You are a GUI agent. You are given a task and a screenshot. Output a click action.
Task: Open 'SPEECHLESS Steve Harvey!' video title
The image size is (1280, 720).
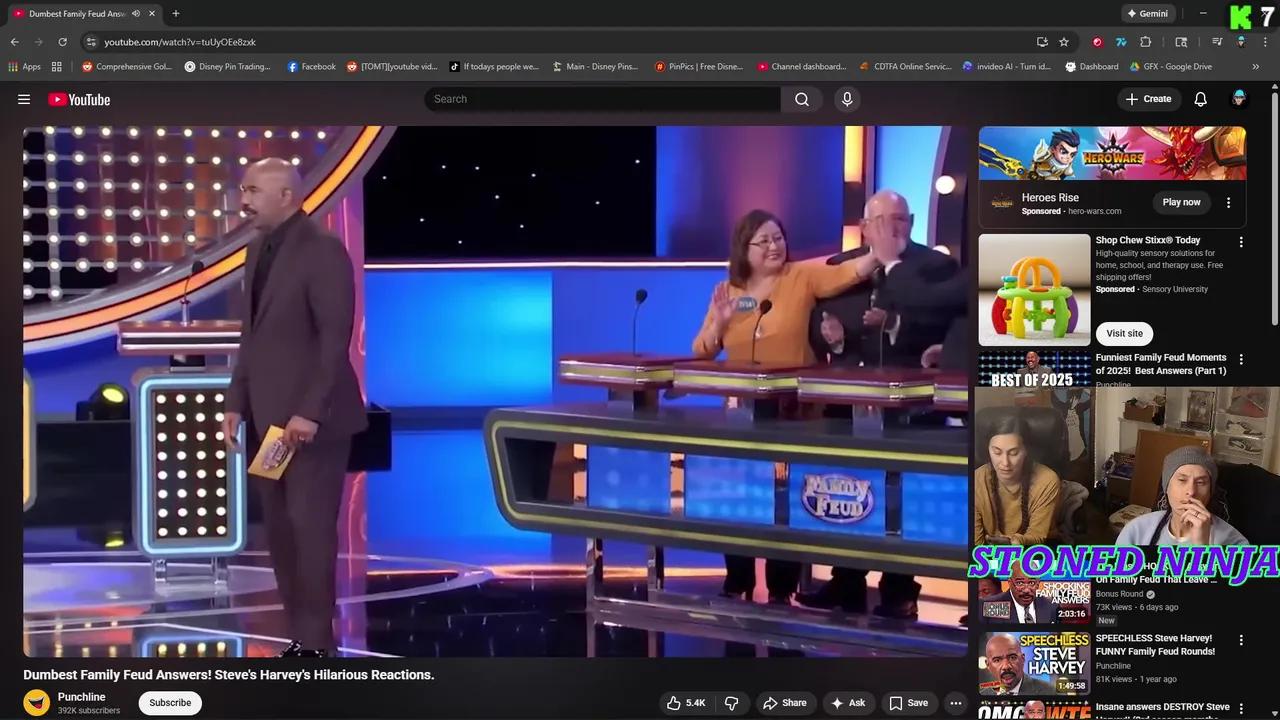pyautogui.click(x=1155, y=645)
